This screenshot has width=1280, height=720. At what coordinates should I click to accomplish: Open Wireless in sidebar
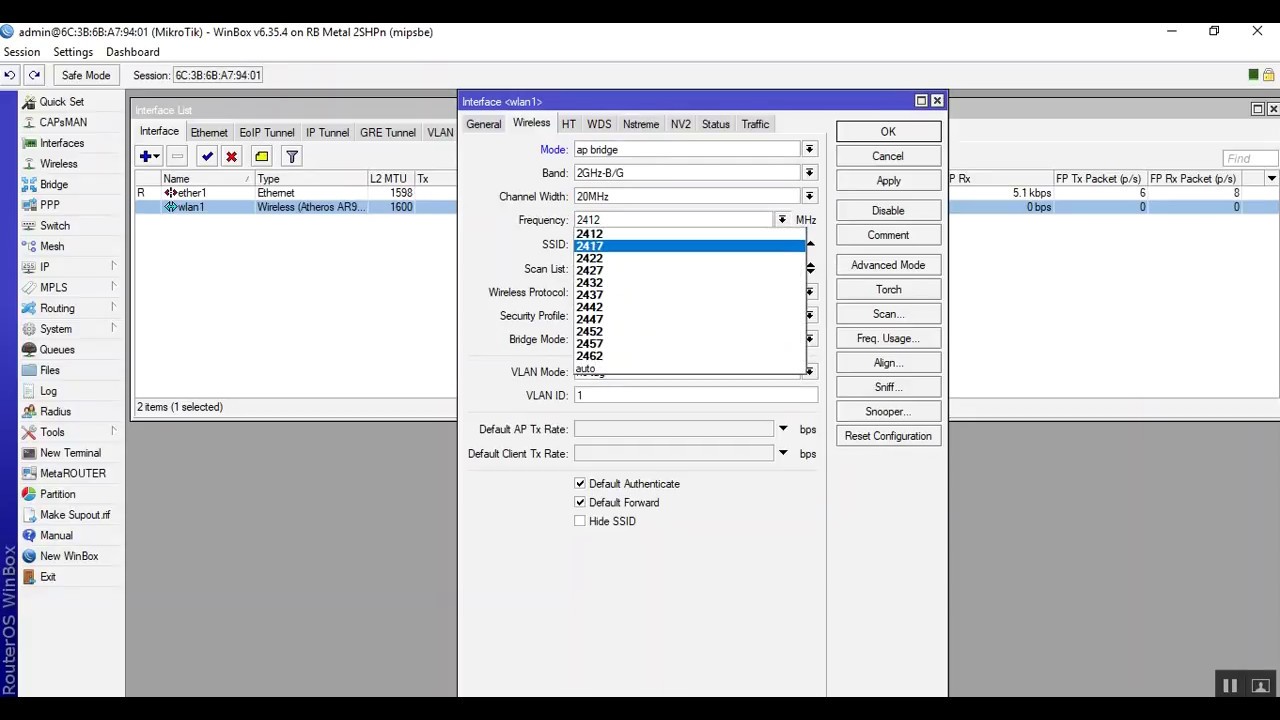pyautogui.click(x=58, y=164)
